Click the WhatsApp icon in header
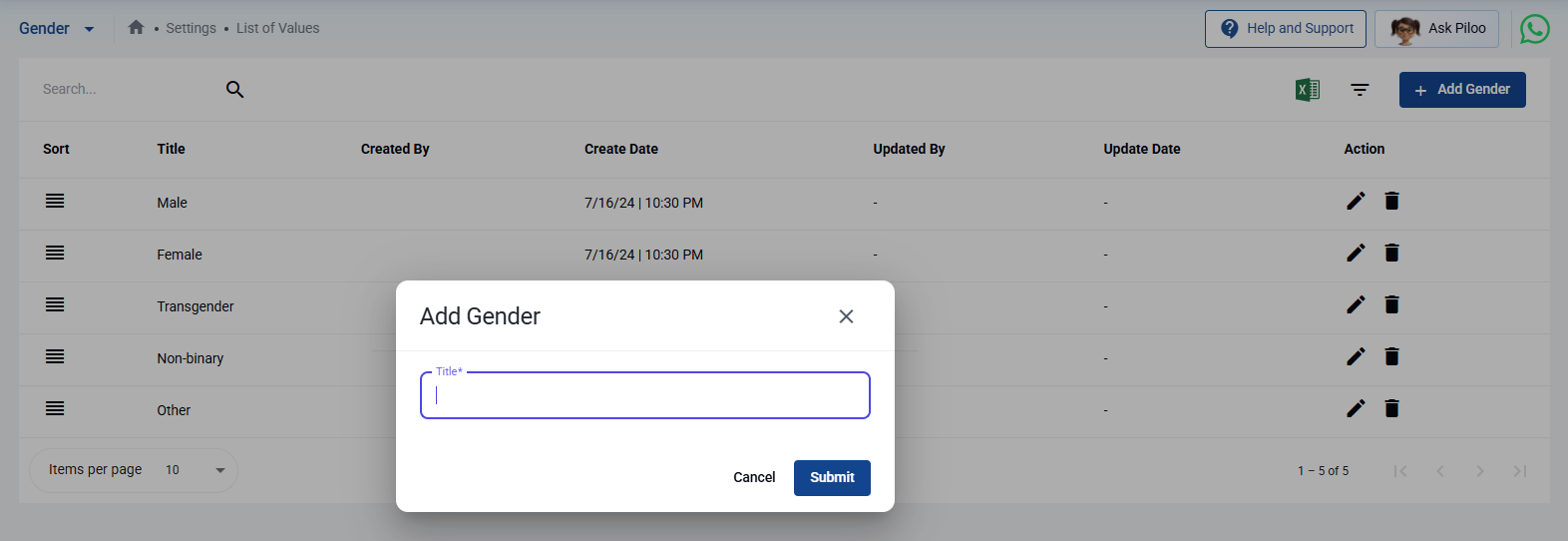 tap(1534, 29)
